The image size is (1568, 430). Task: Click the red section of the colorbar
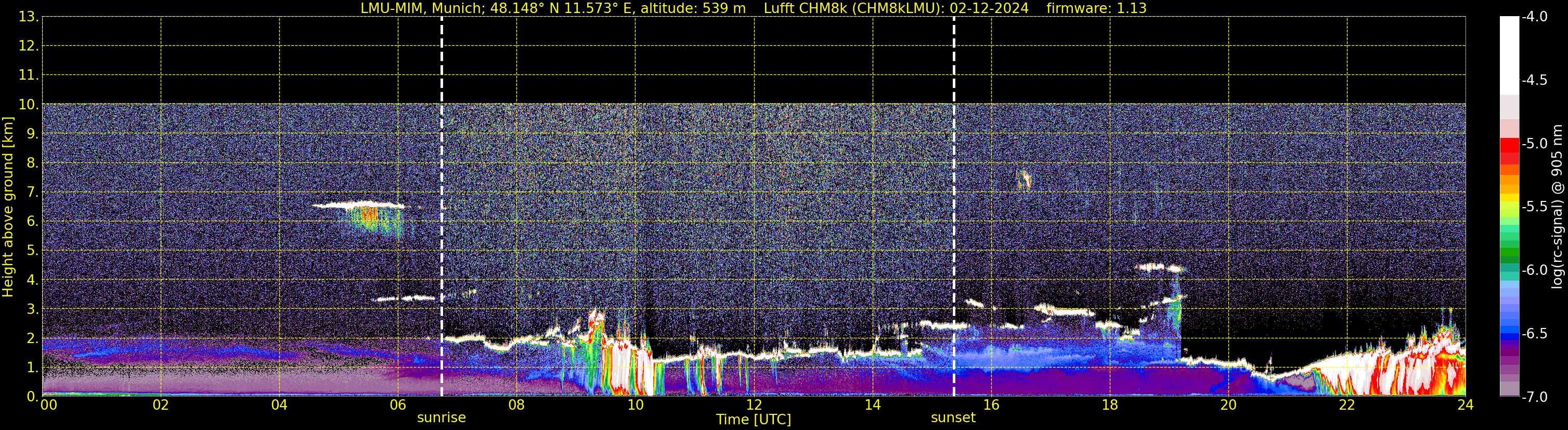[1509, 151]
